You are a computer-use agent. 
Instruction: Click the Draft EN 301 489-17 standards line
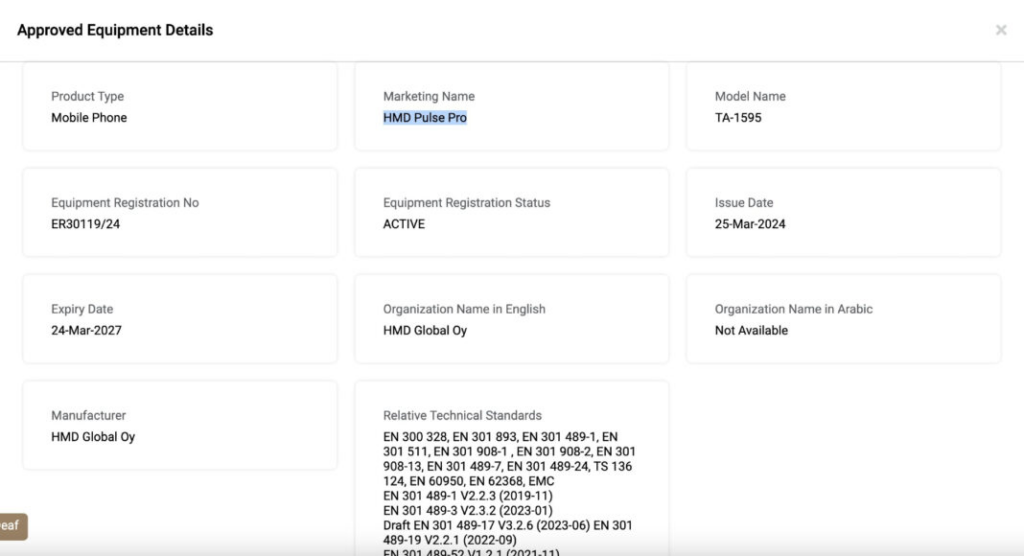point(507,525)
